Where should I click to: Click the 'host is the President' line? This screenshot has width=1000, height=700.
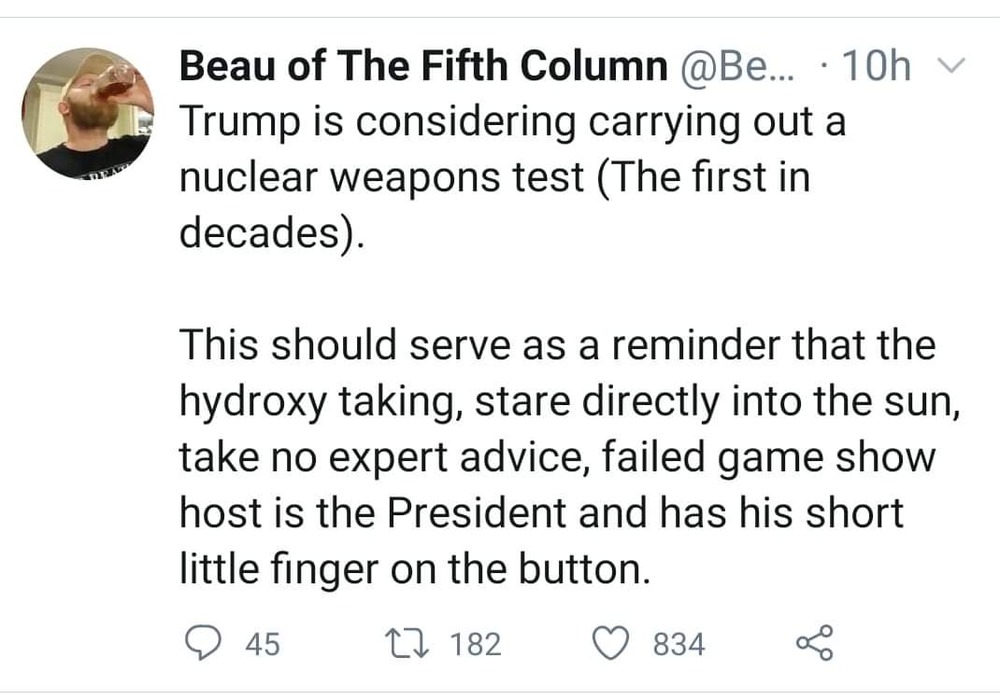click(541, 513)
